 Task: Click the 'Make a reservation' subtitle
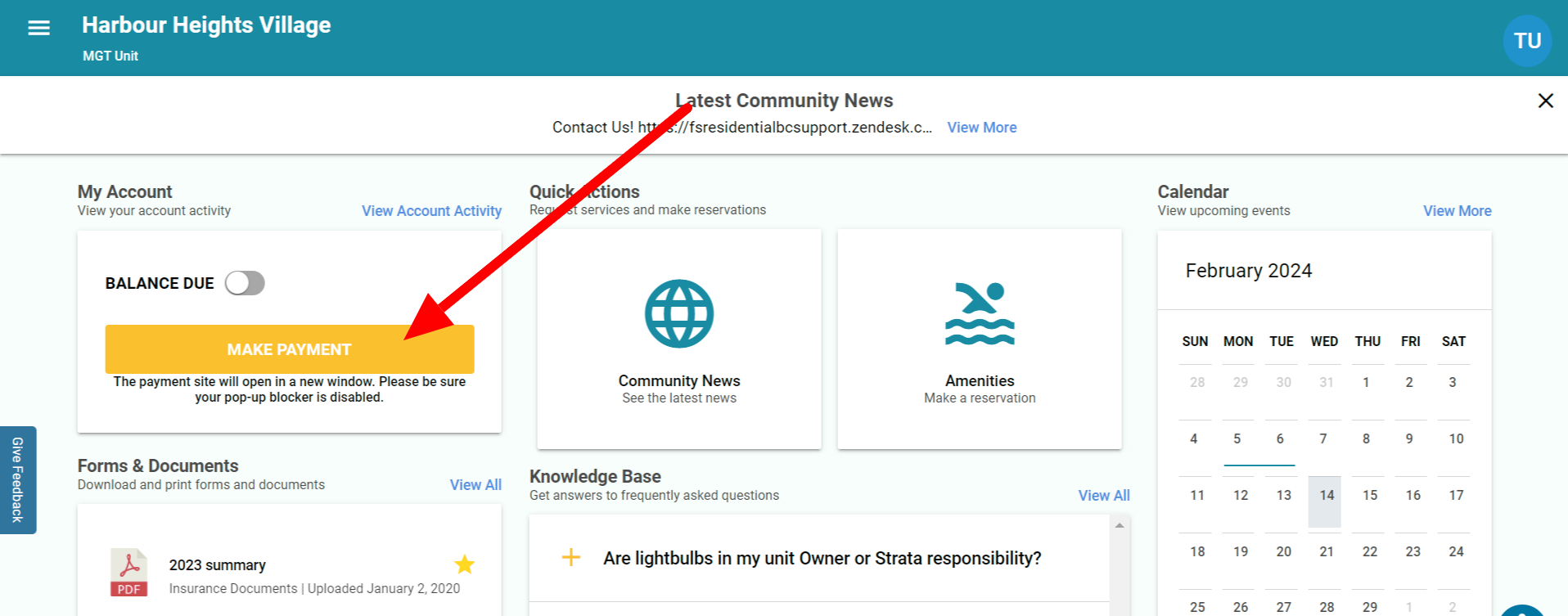point(980,398)
